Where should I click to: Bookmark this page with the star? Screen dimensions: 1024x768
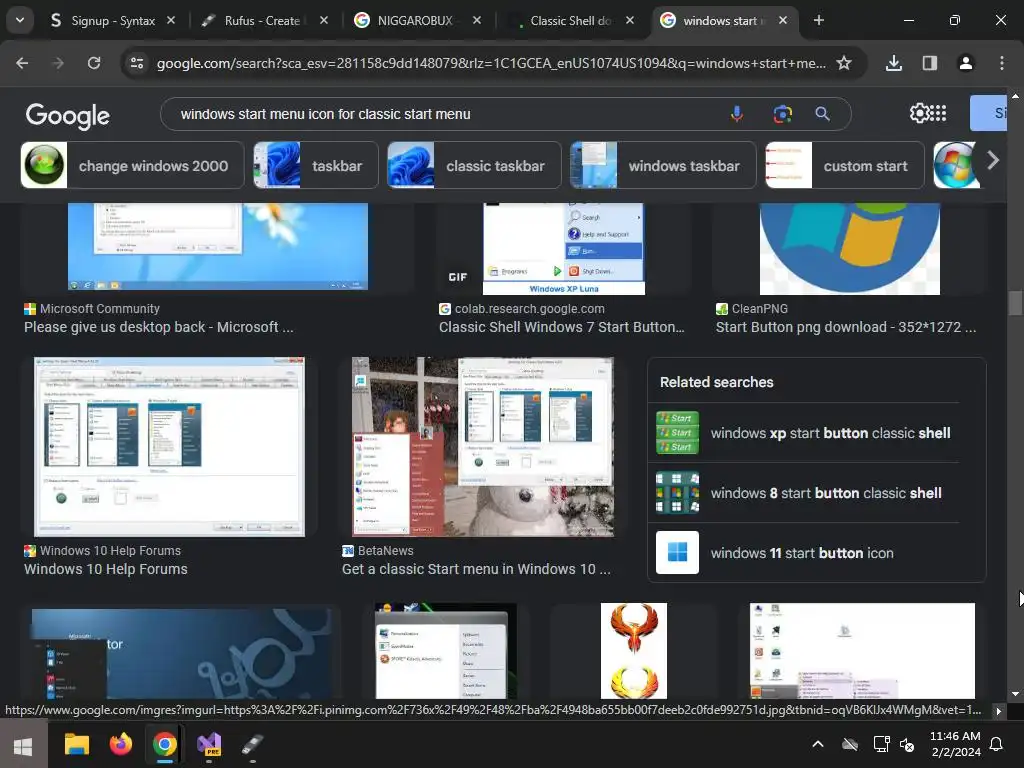click(844, 63)
